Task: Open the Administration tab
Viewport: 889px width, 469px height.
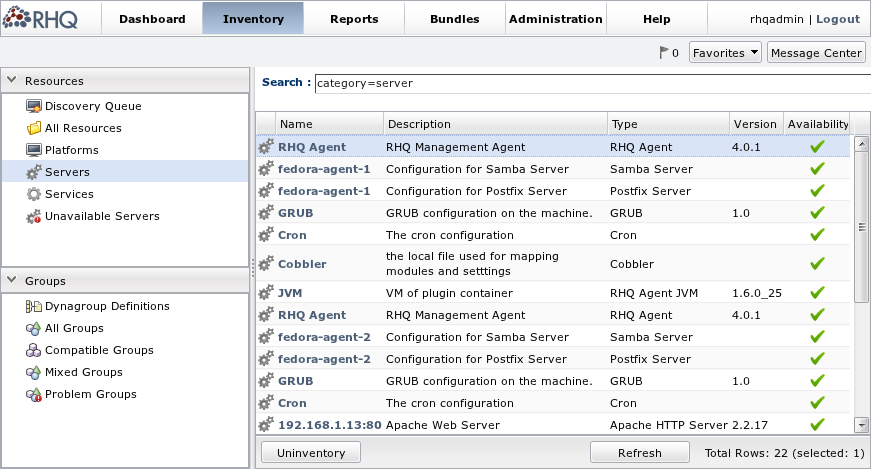Action: coord(556,19)
